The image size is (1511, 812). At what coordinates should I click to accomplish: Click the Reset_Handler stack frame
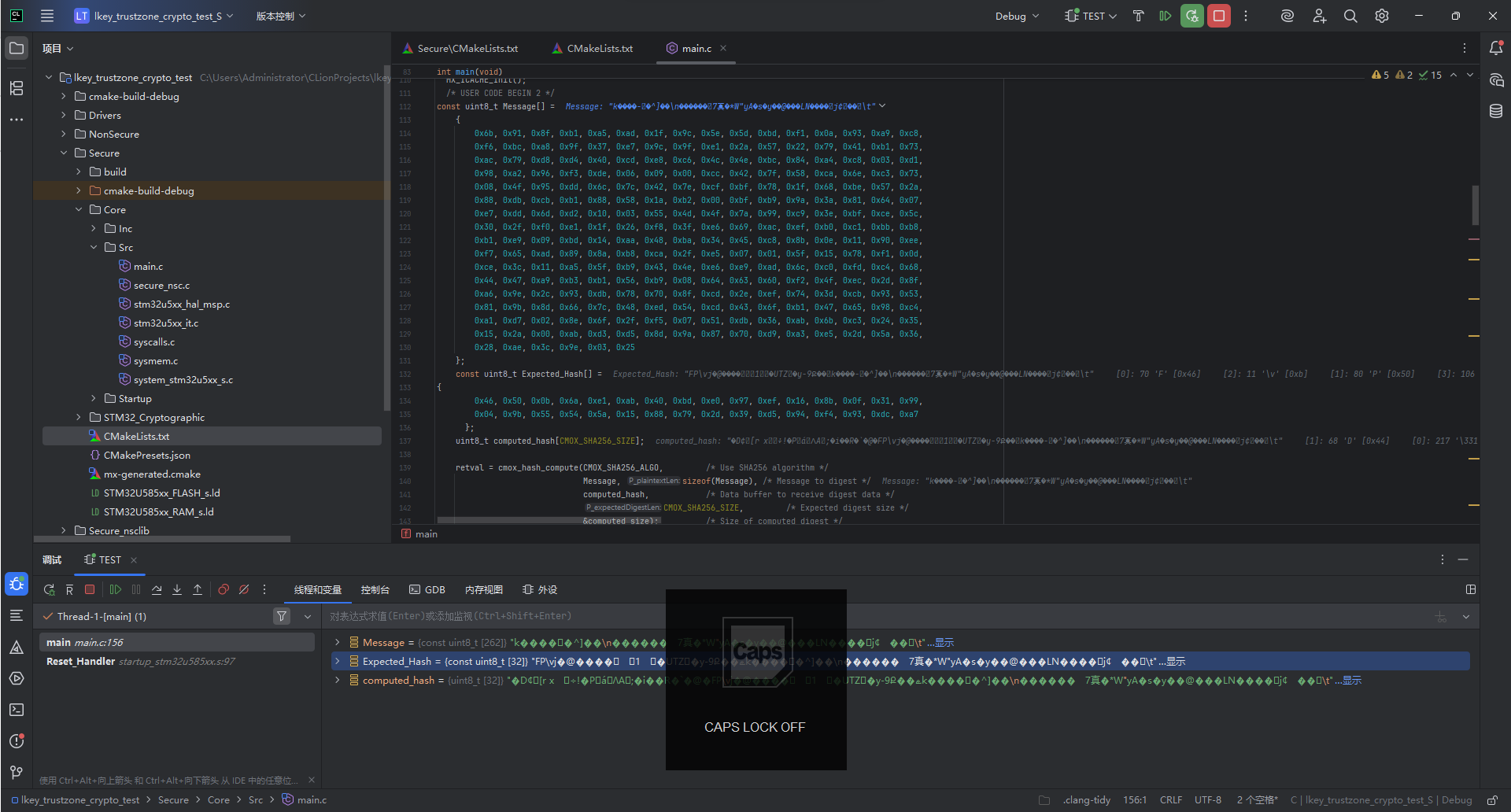pyautogui.click(x=80, y=662)
